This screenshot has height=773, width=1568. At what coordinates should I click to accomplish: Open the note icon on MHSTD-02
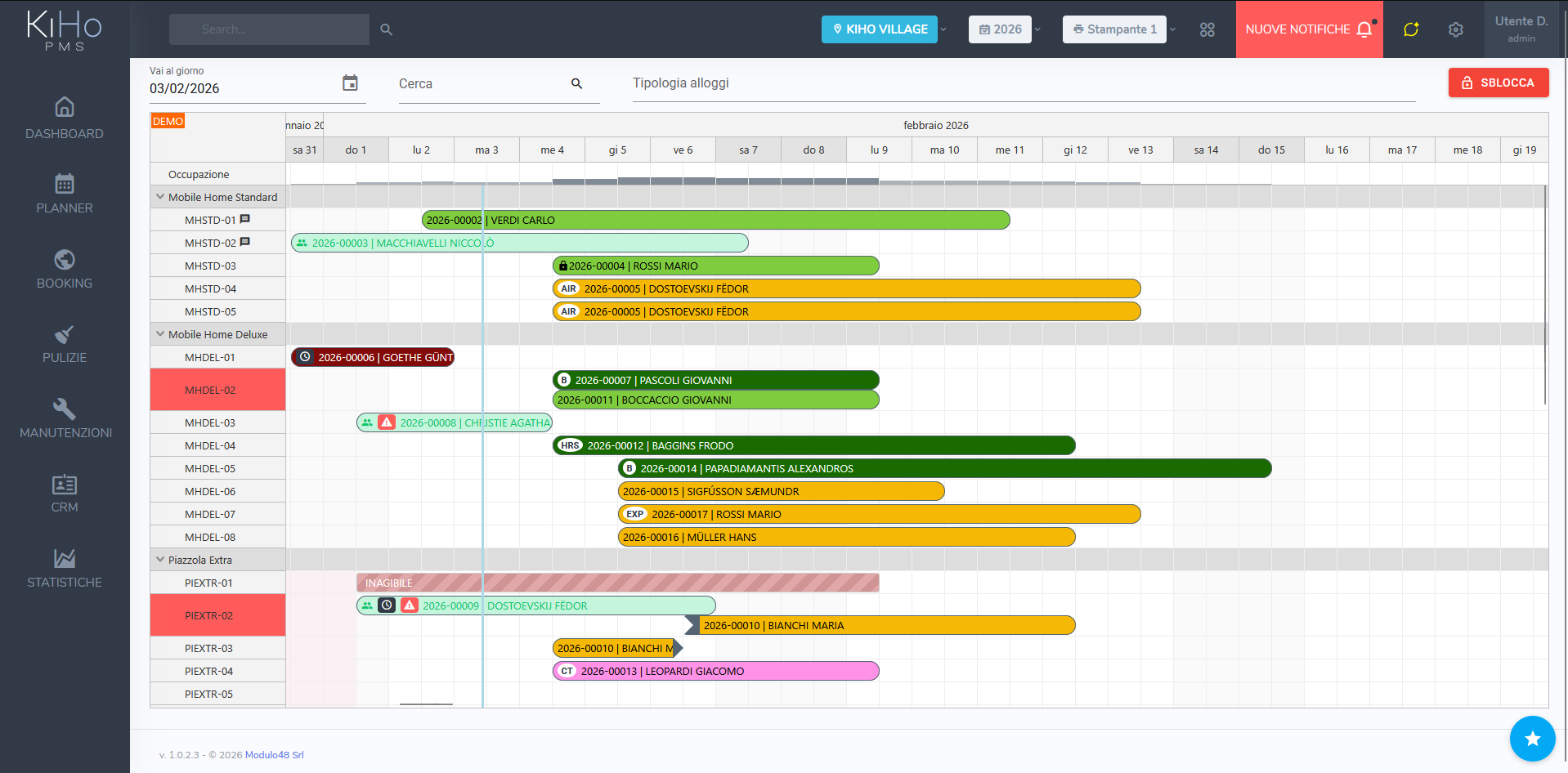coord(245,242)
